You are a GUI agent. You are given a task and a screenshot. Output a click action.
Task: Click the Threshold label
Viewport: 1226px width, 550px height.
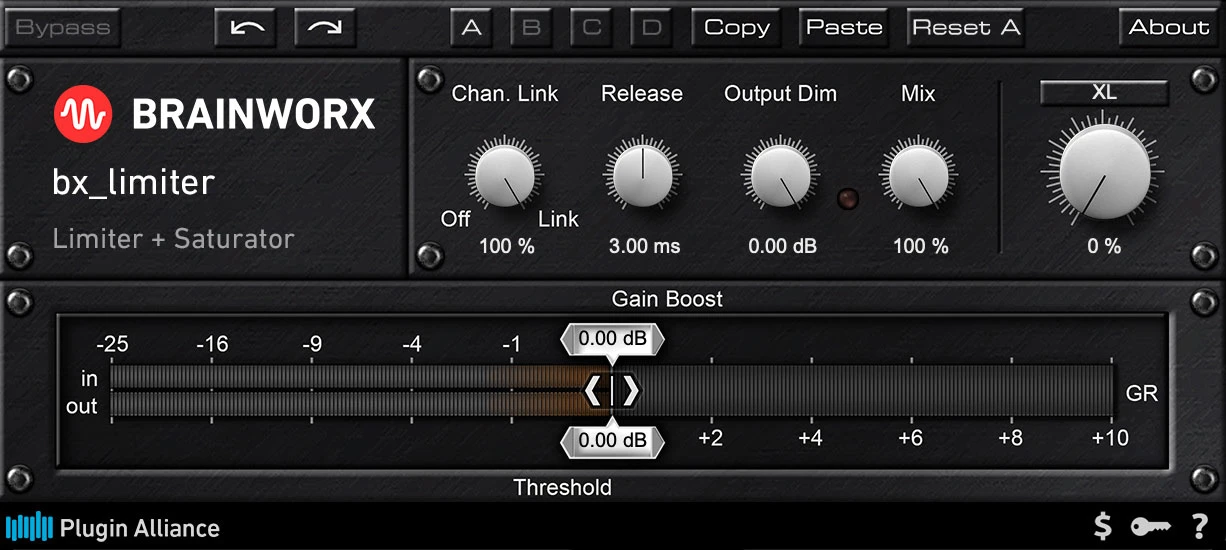coord(562,488)
